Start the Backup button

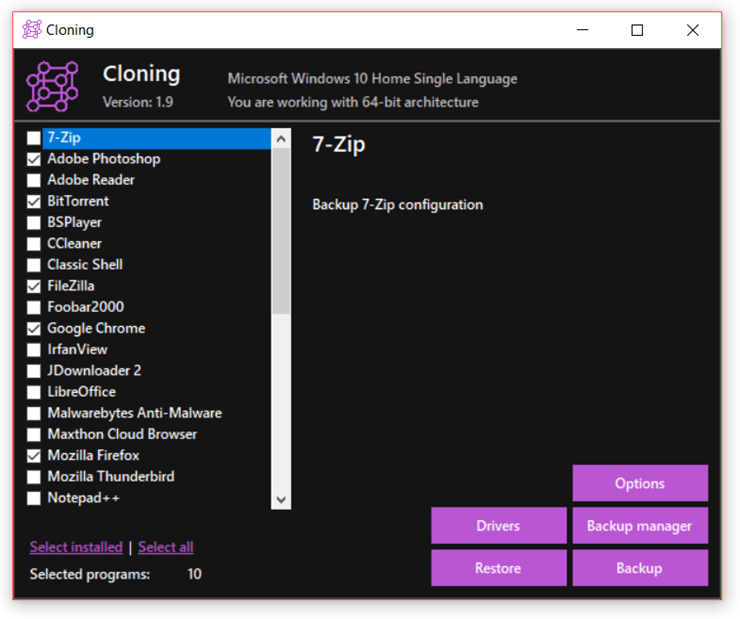(x=640, y=568)
